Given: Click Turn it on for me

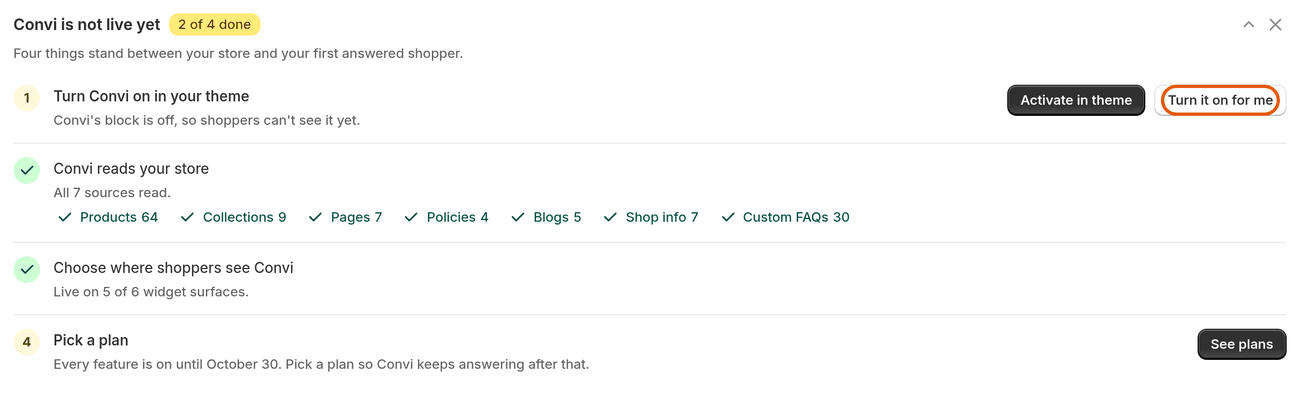Looking at the screenshot, I should point(1220,100).
